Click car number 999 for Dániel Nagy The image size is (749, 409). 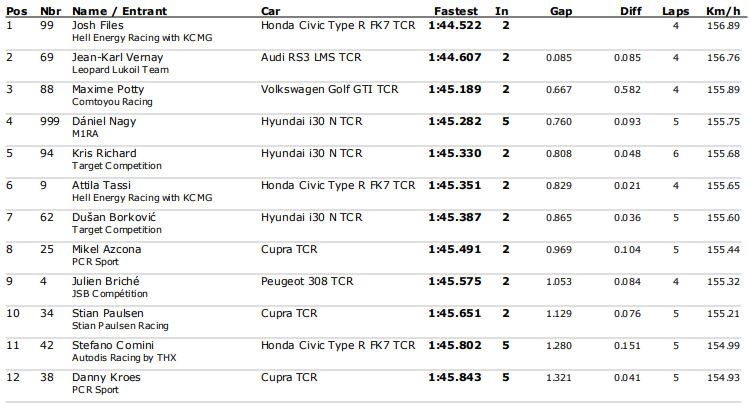[x=50, y=121]
